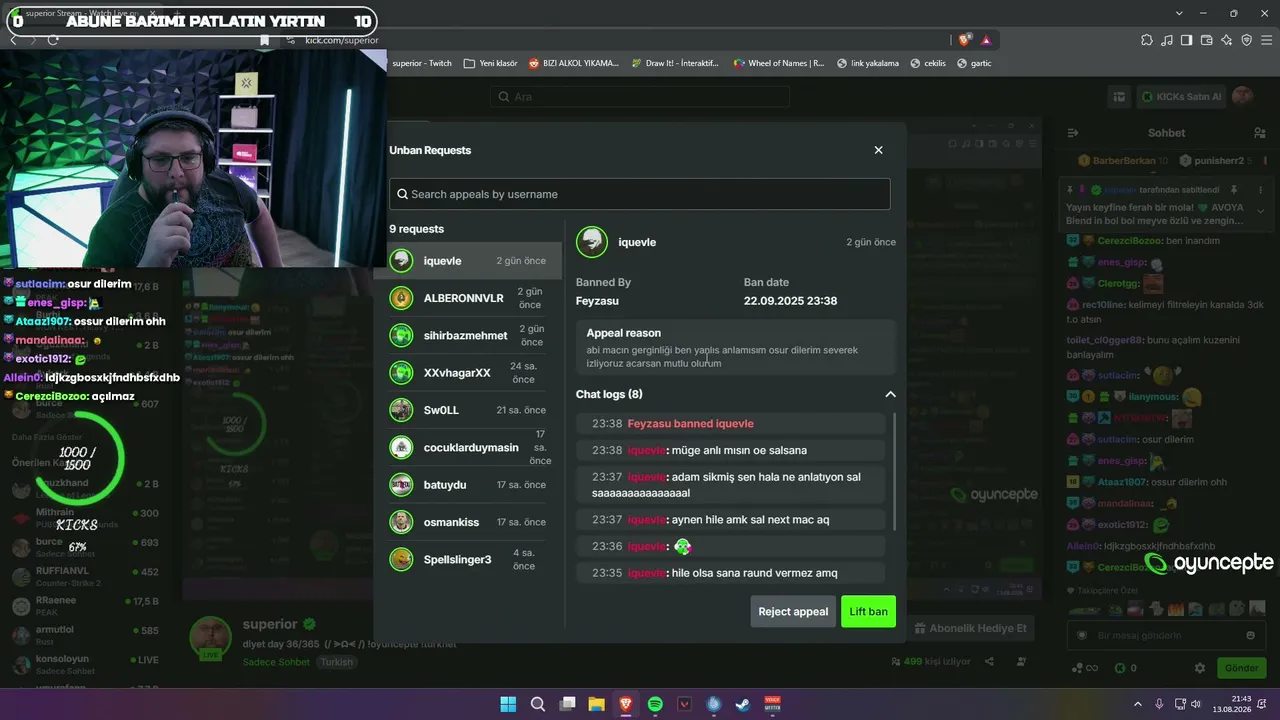This screenshot has width=1280, height=720.
Task: Click 'Bir mesaj gönderin' chat input
Action: (1164, 635)
